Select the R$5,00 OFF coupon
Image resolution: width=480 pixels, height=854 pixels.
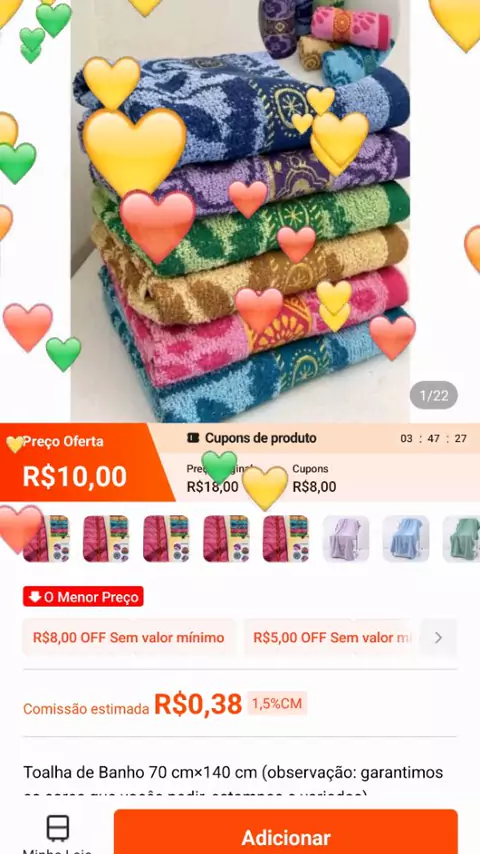point(332,637)
